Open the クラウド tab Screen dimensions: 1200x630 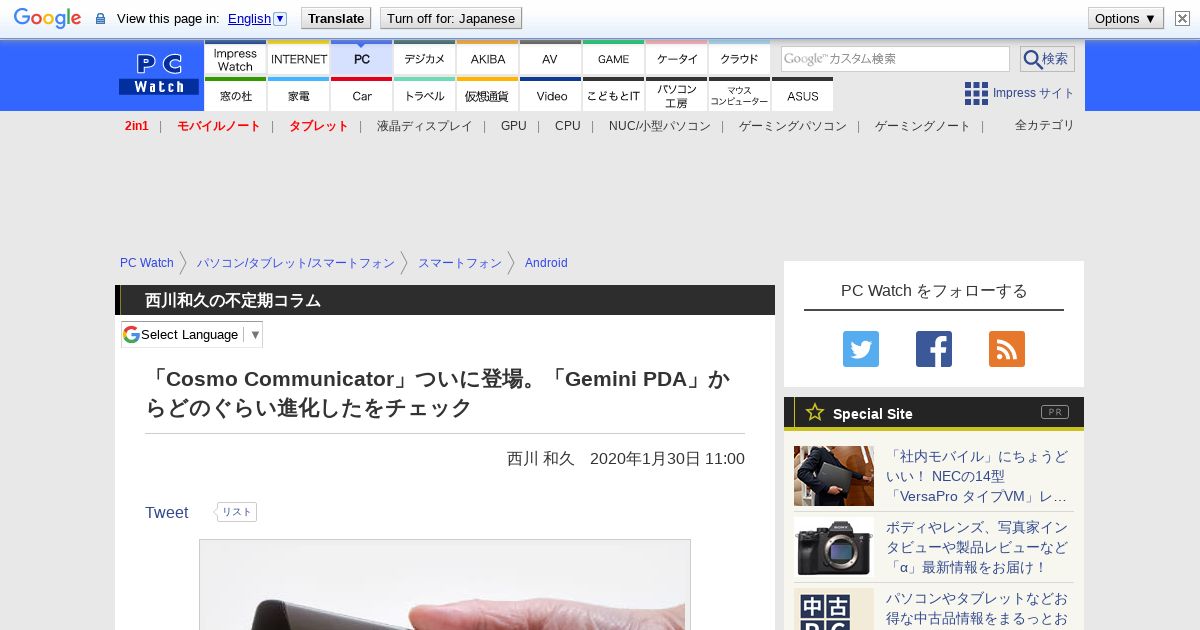(x=740, y=59)
